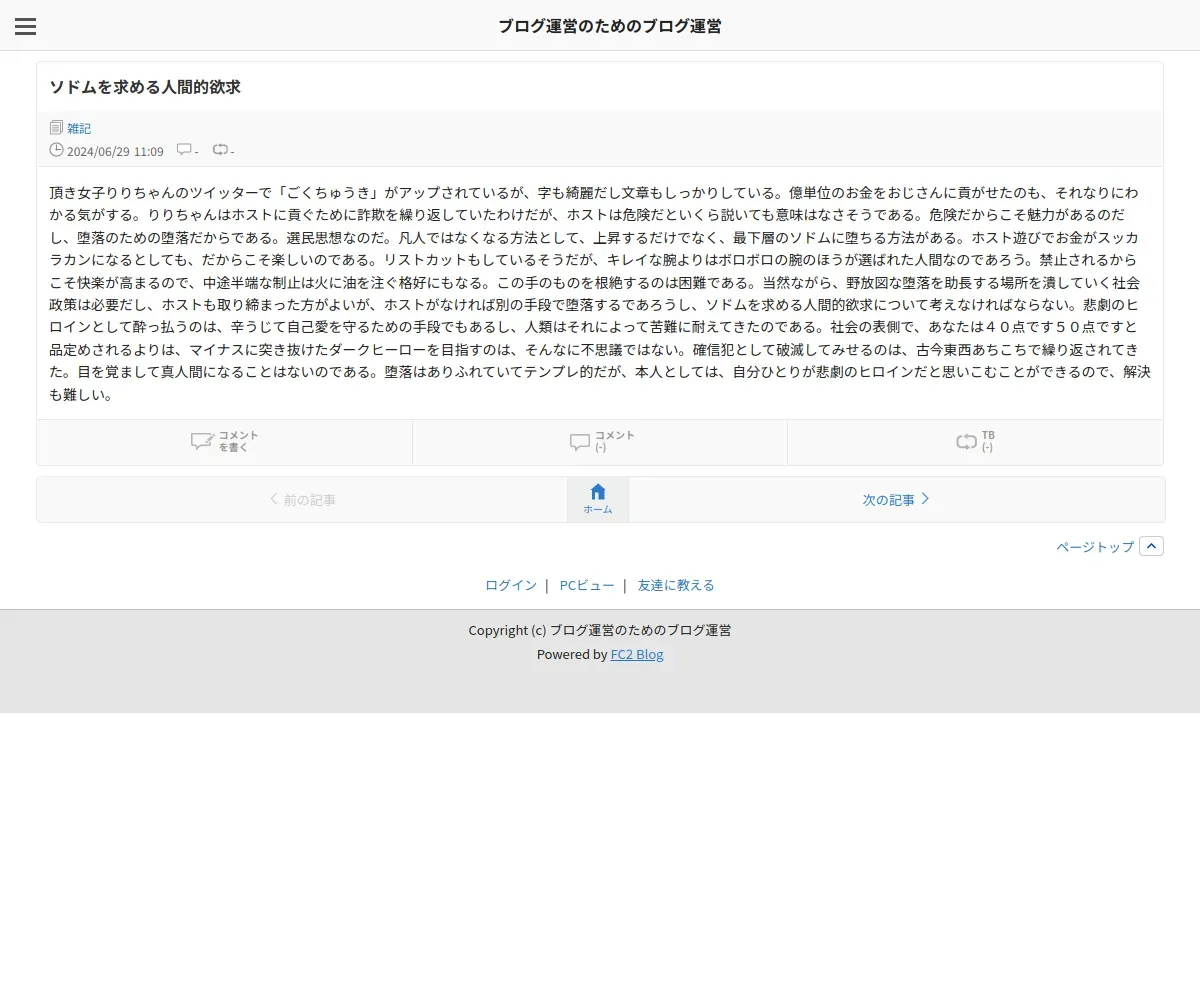Click the trackback count icon

pyautogui.click(x=220, y=150)
